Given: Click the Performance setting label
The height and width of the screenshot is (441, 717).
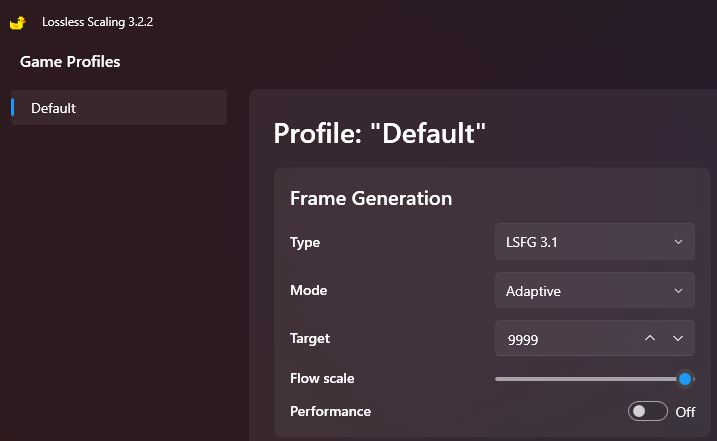Looking at the screenshot, I should click(x=330, y=411).
